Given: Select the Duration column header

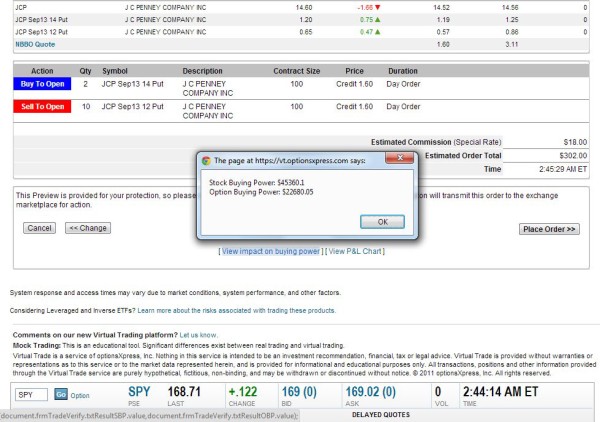Looking at the screenshot, I should pyautogui.click(x=403, y=71).
